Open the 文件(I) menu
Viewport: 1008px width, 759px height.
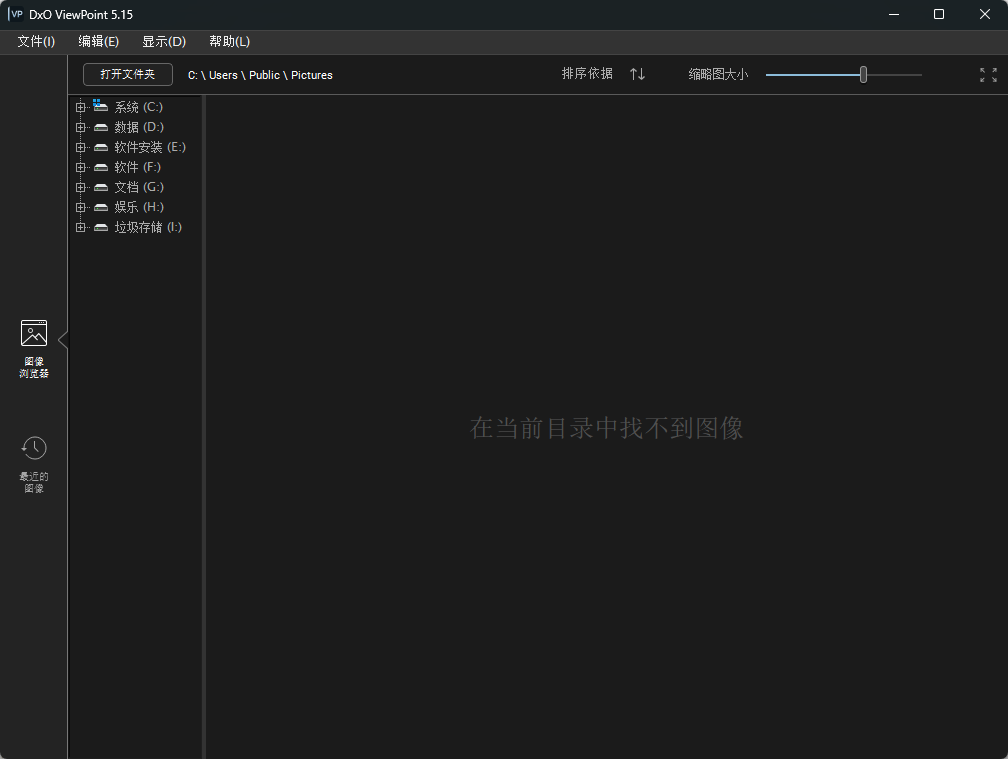point(36,41)
